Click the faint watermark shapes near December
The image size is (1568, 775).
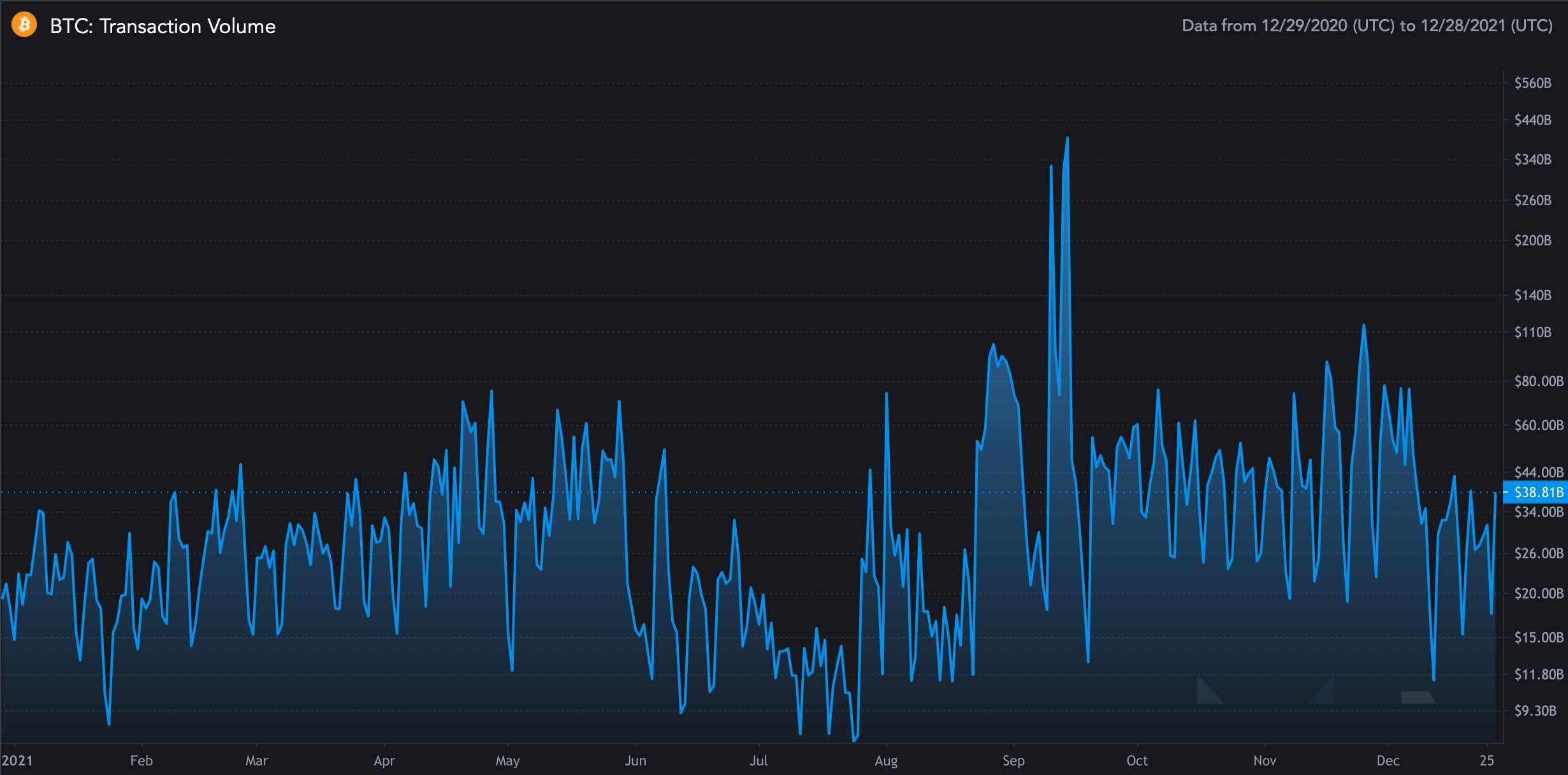(1316, 690)
